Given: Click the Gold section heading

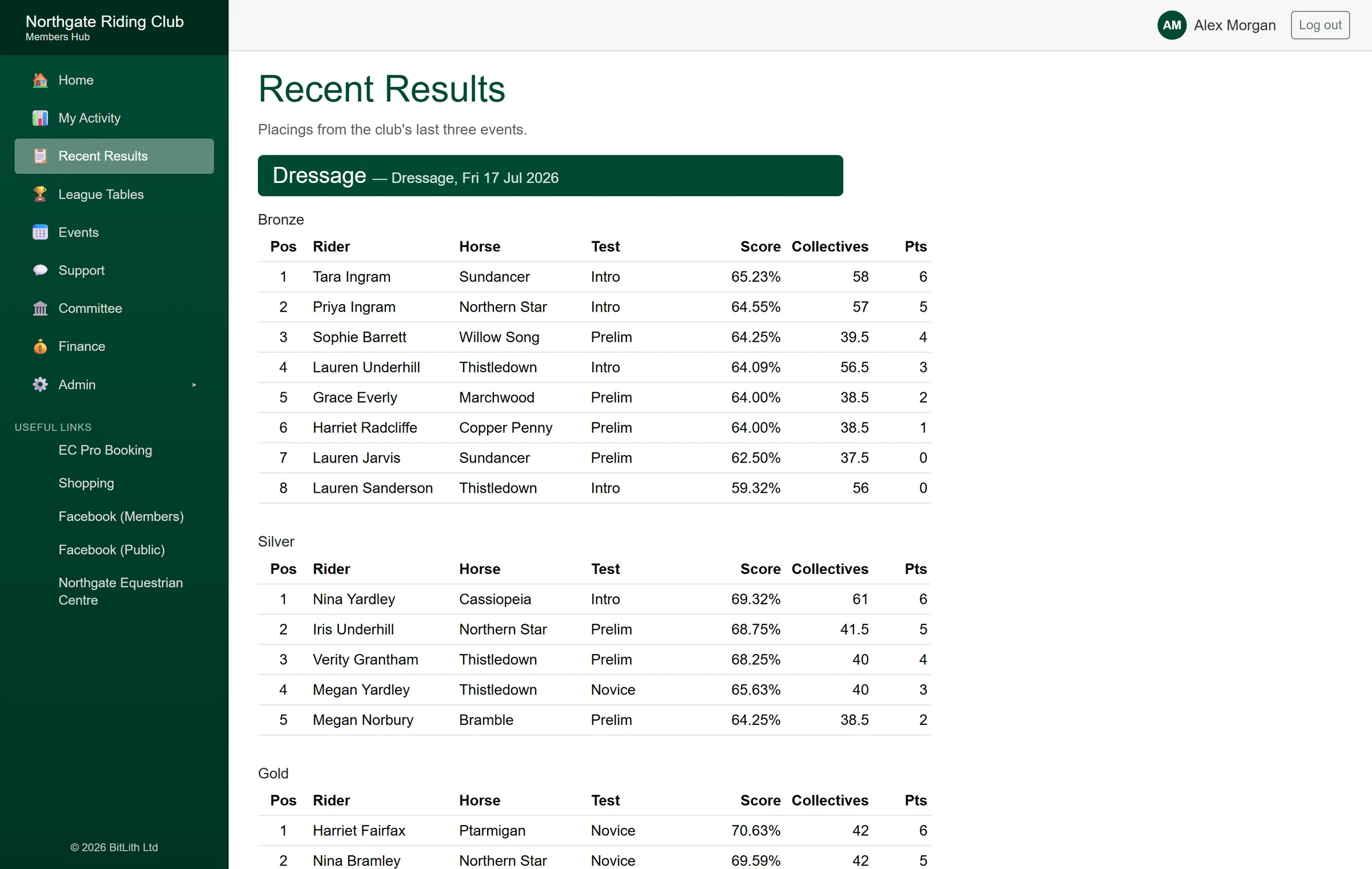Looking at the screenshot, I should 273,774.
